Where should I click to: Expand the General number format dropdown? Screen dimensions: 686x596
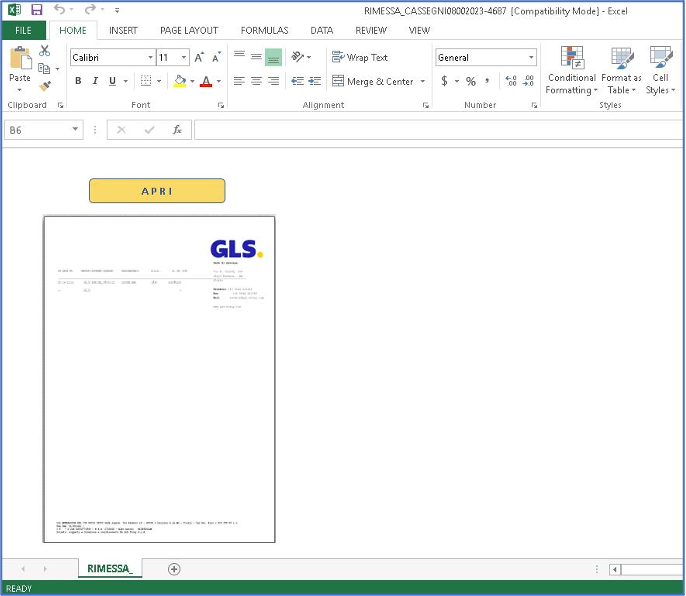click(x=530, y=58)
